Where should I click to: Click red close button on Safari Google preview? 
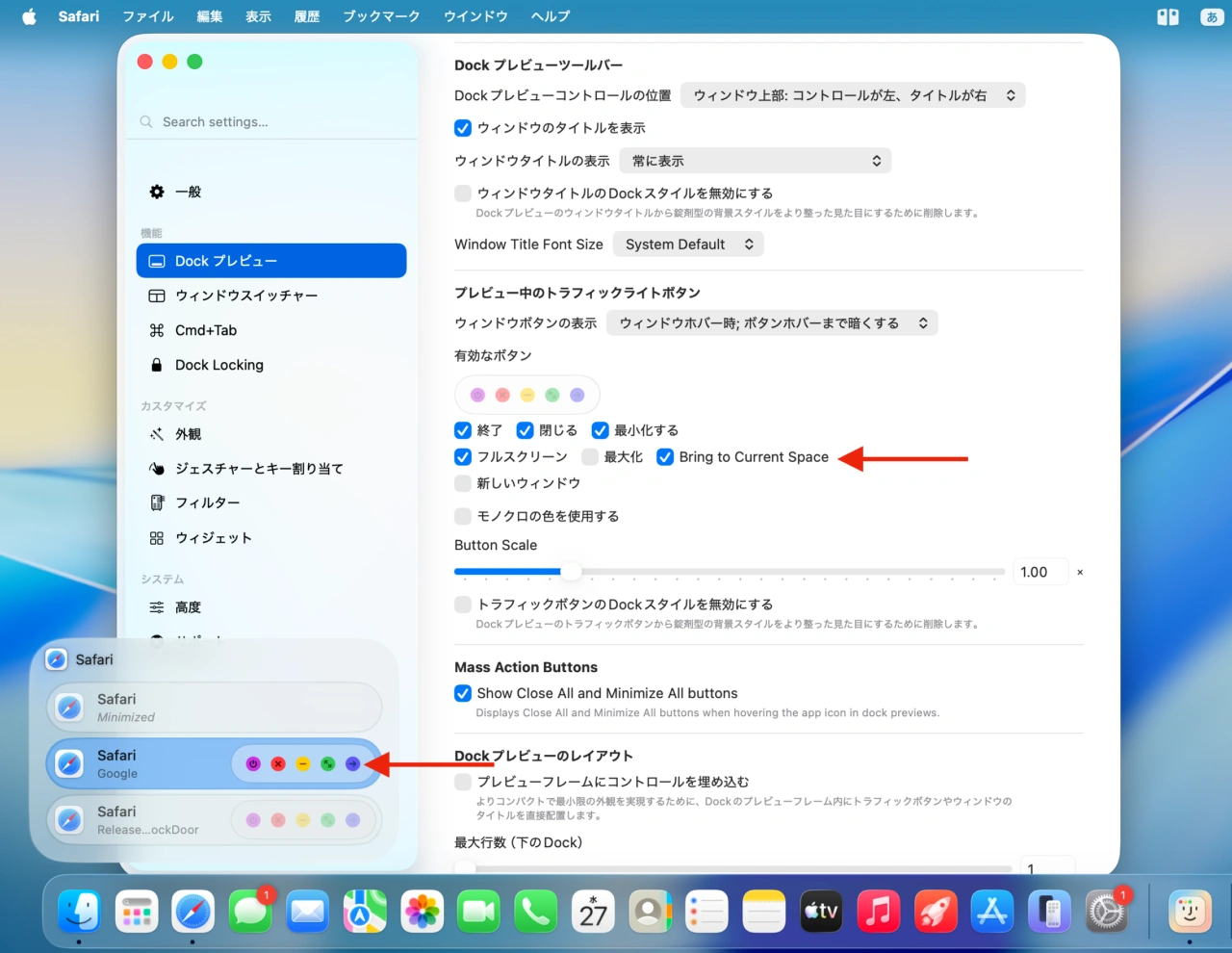click(x=278, y=763)
